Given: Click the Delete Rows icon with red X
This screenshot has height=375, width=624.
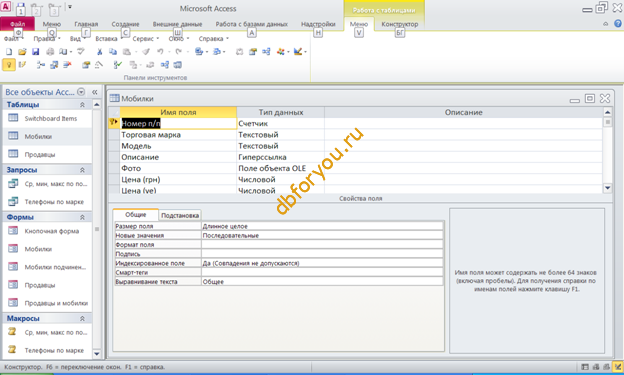Looking at the screenshot, I should (x=67, y=65).
